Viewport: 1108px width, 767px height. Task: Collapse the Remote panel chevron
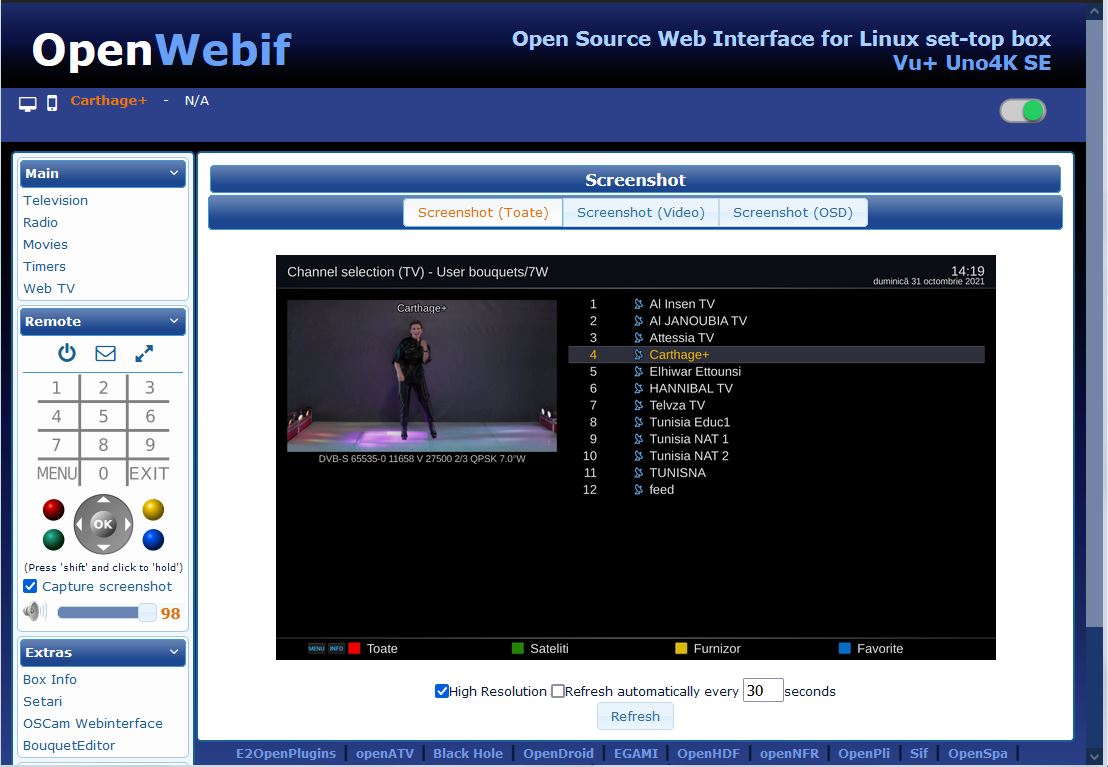coord(174,321)
